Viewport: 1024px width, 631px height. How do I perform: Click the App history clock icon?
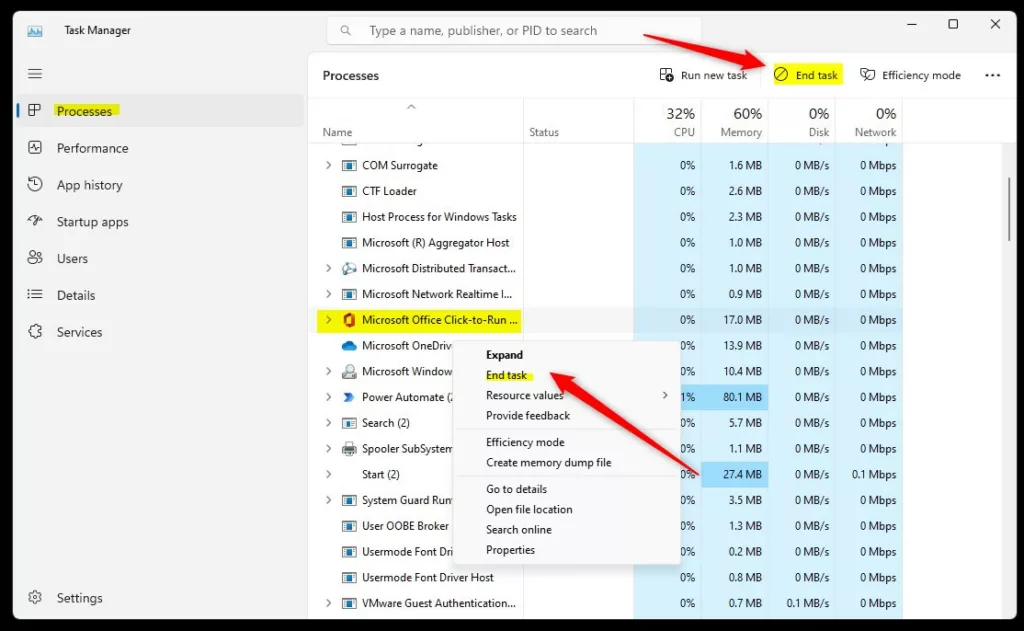pos(35,184)
